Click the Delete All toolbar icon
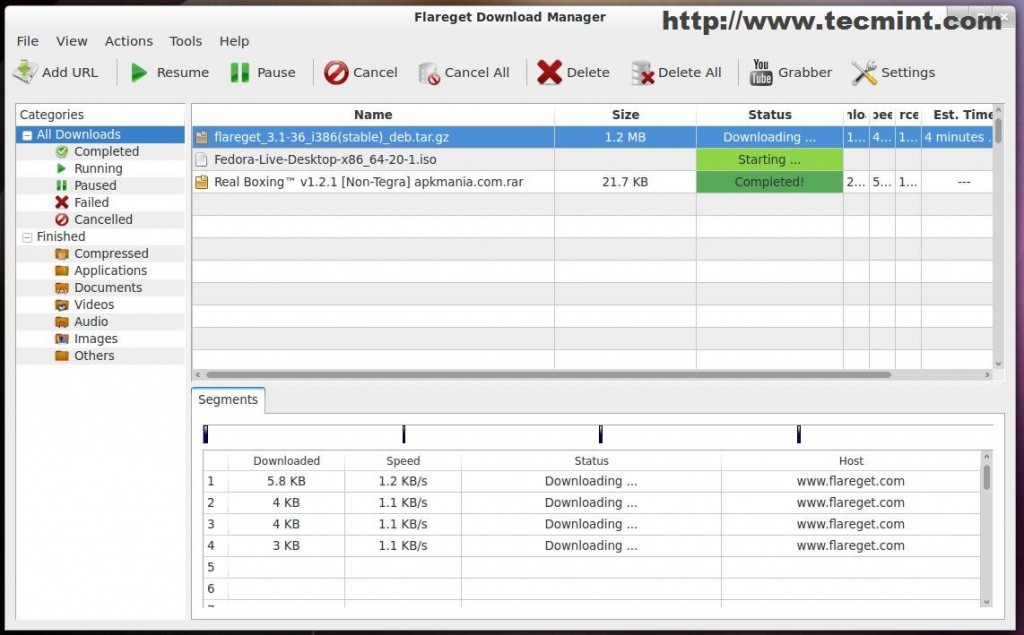The height and width of the screenshot is (635, 1024). click(643, 73)
